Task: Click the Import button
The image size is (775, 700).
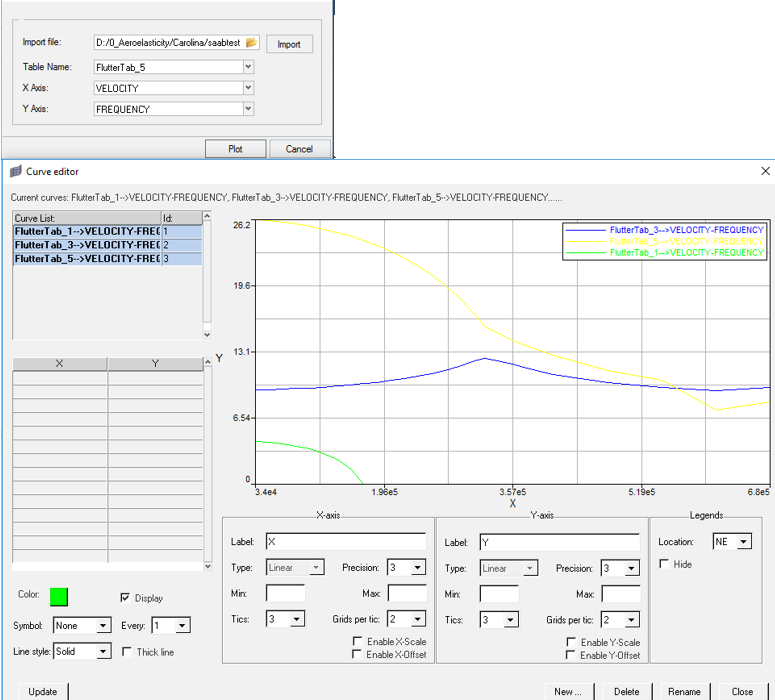Action: pyautogui.click(x=289, y=44)
